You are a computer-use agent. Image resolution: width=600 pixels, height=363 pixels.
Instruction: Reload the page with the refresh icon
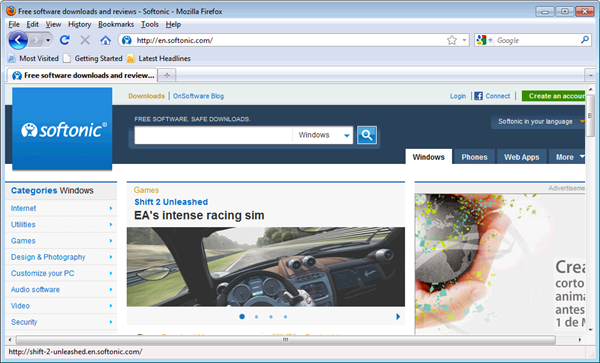tap(65, 40)
